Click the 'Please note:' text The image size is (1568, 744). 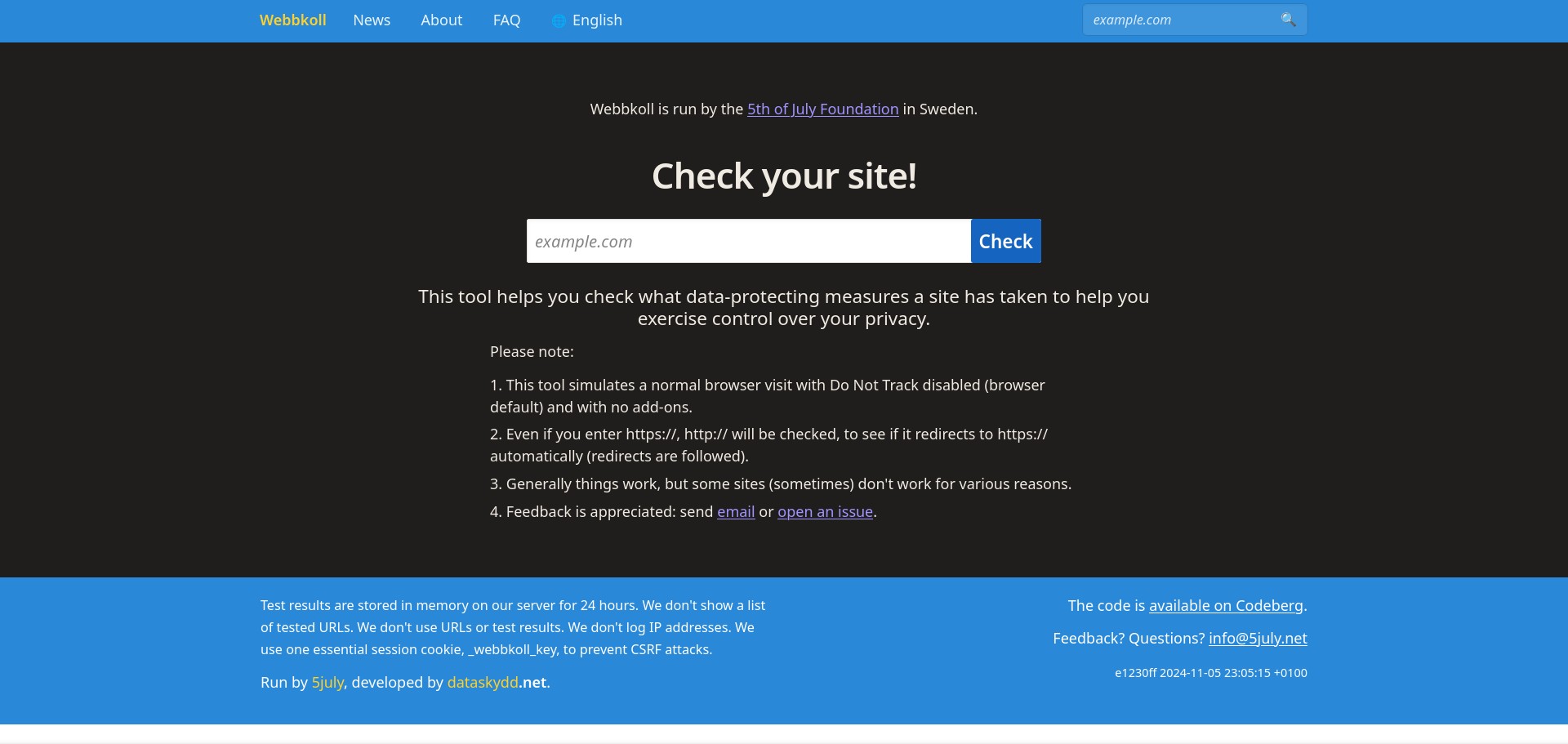tap(532, 352)
